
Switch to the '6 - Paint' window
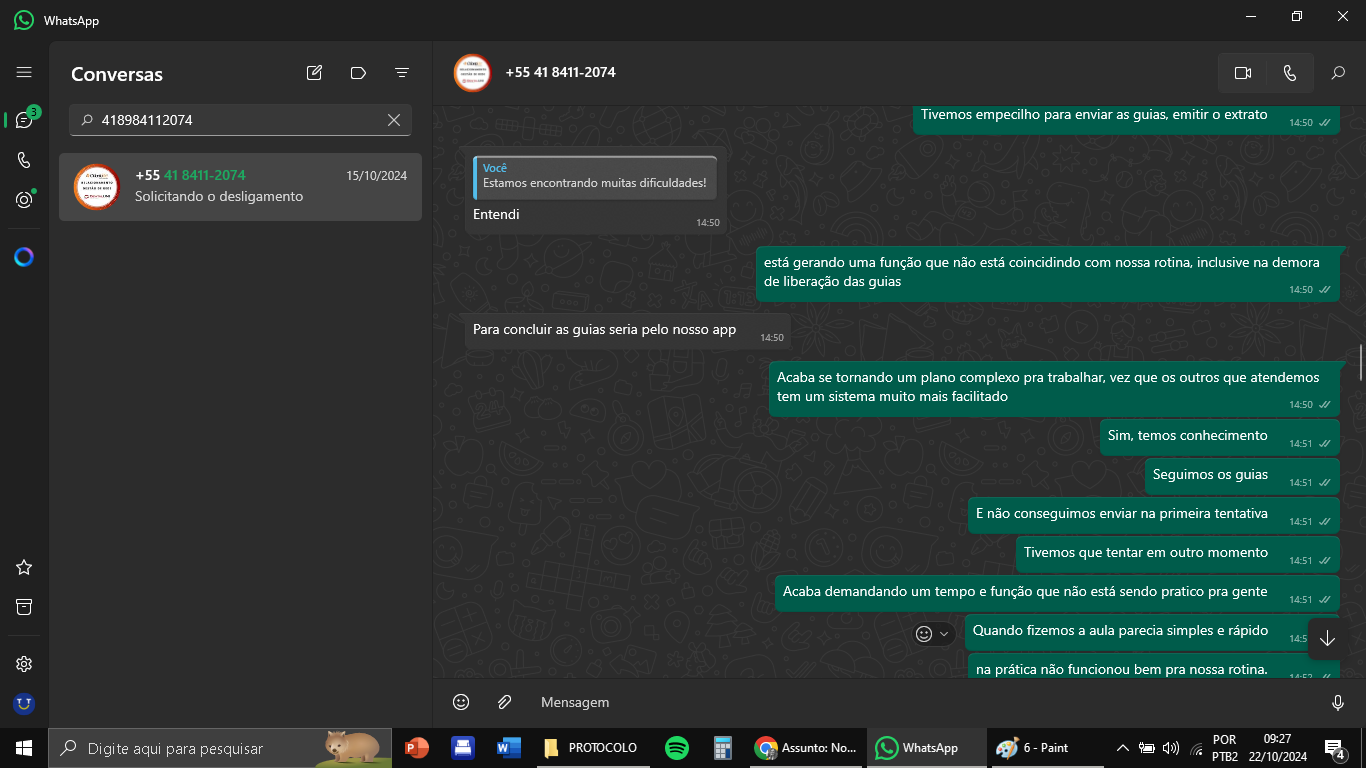coord(1046,748)
